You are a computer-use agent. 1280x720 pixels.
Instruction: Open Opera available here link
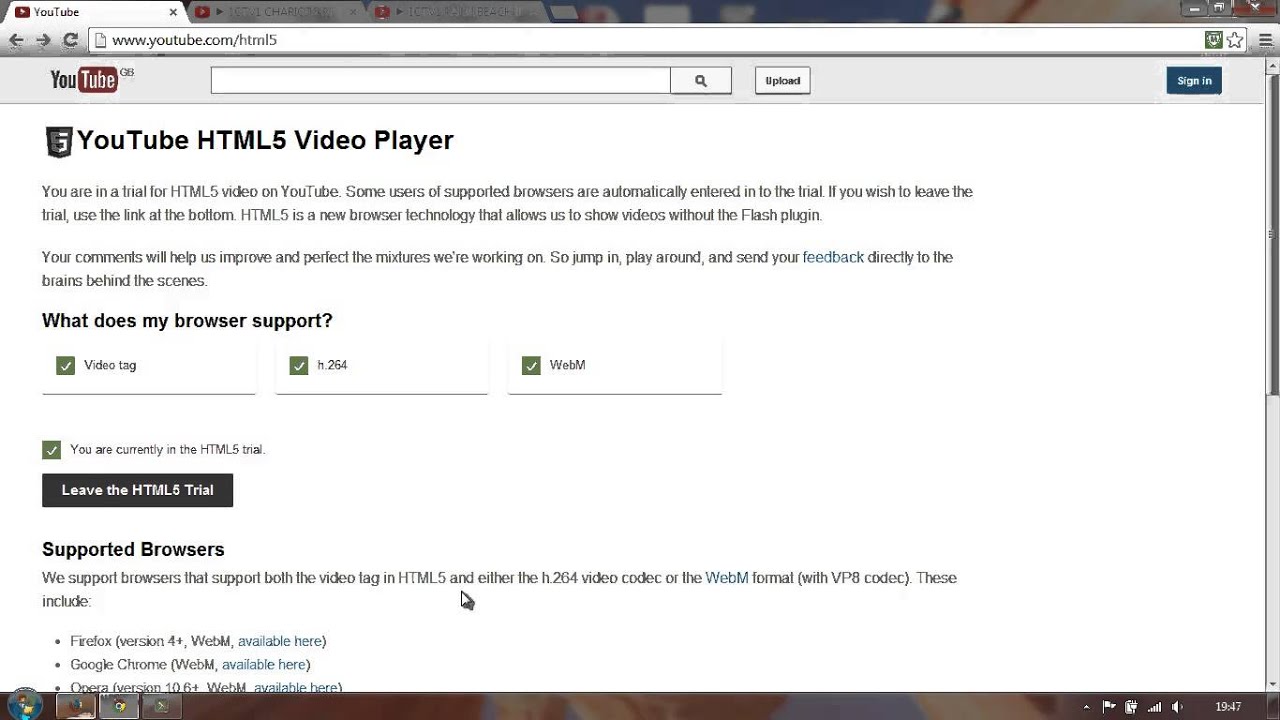click(296, 688)
